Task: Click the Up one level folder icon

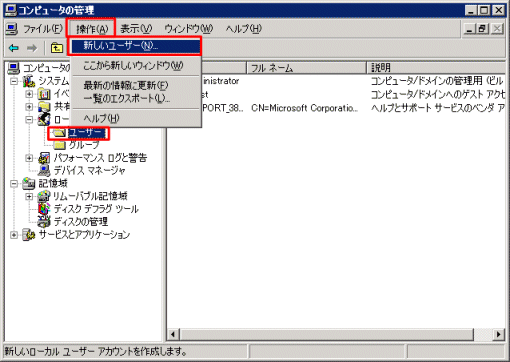Action: point(57,48)
